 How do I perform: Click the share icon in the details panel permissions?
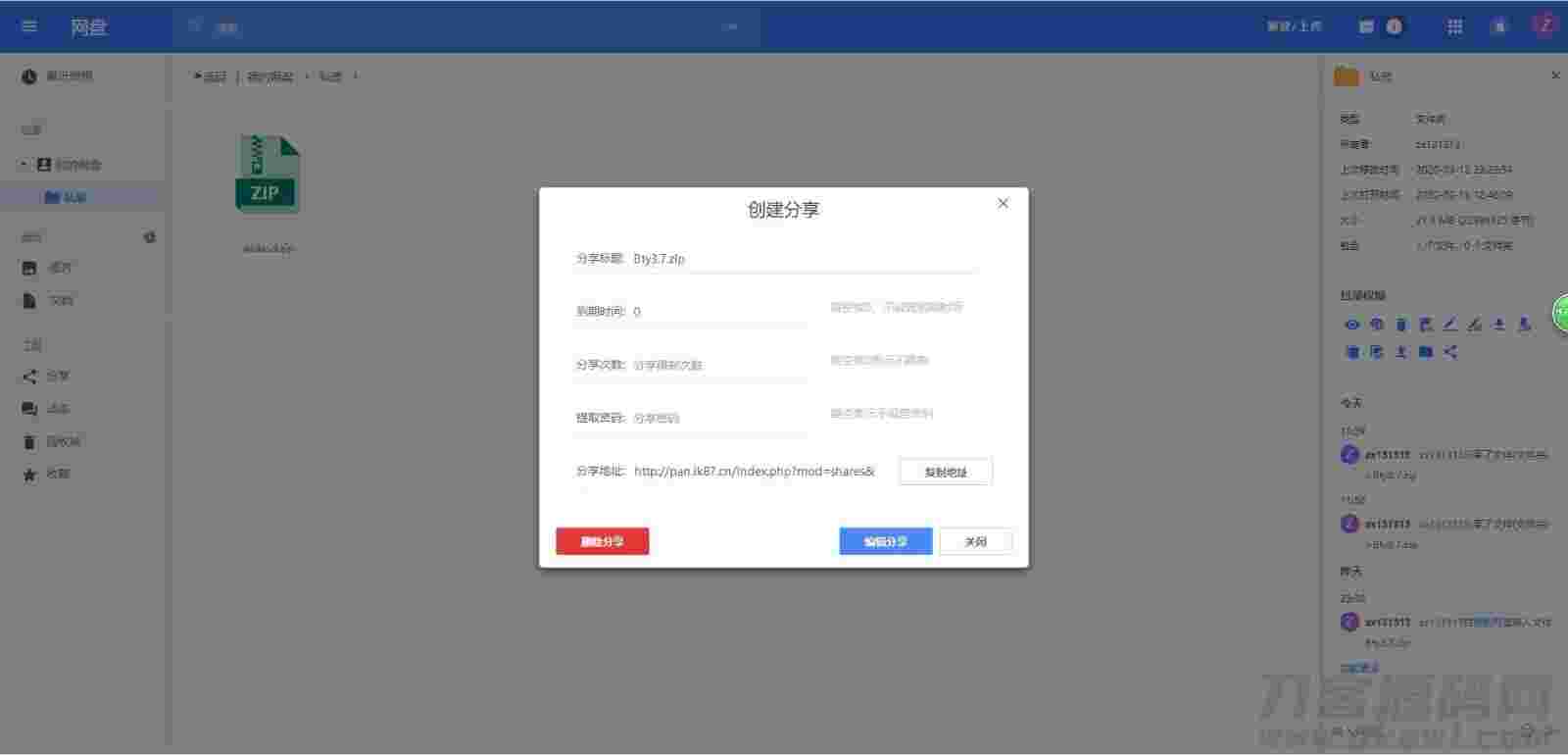point(1450,351)
